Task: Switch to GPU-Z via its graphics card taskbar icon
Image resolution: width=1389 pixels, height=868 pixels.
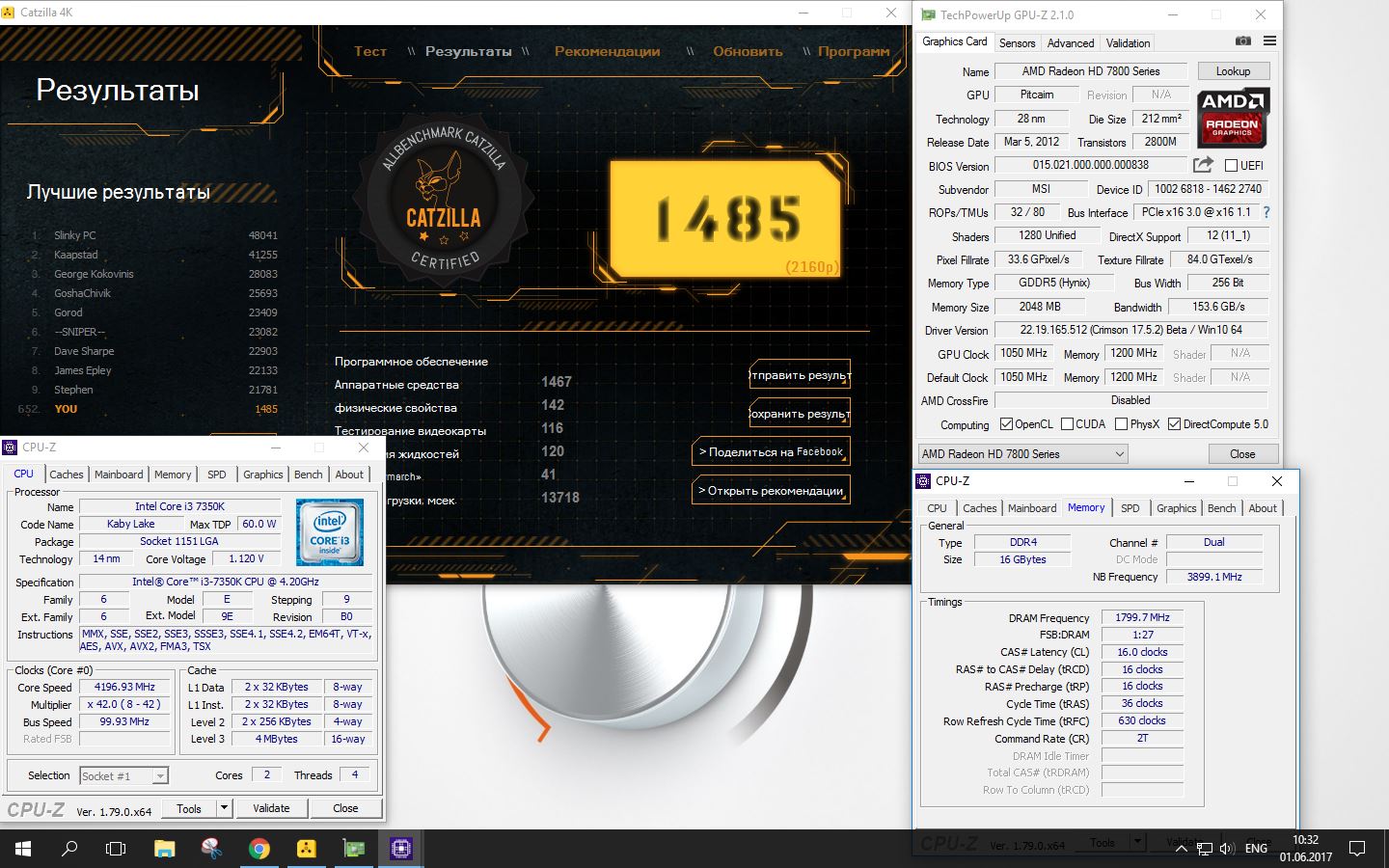Action: coord(353,849)
